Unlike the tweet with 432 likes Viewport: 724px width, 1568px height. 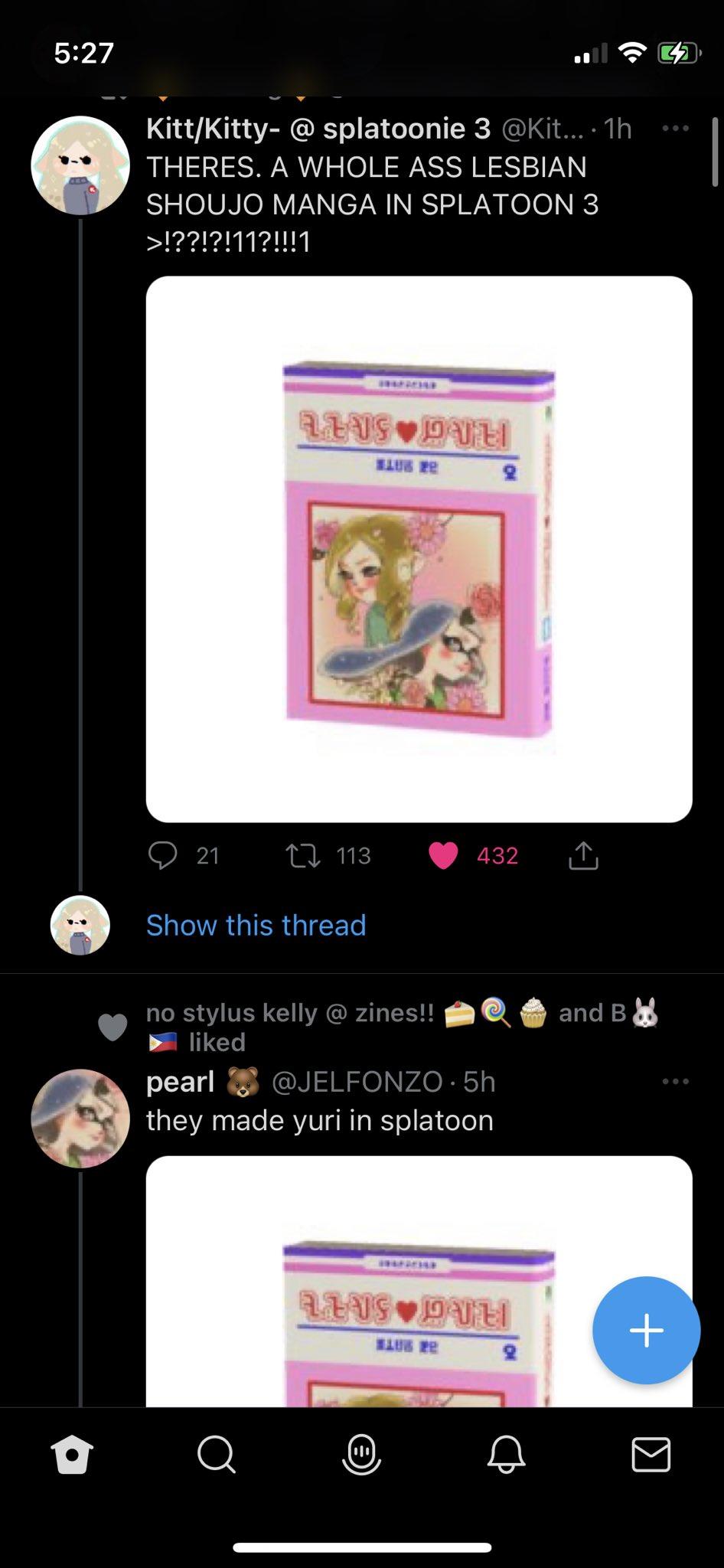pyautogui.click(x=443, y=855)
